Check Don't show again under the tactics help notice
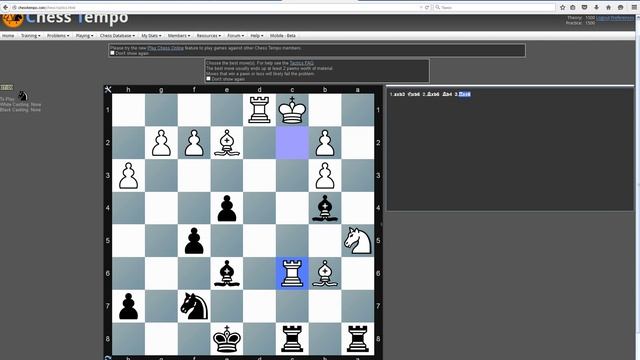This screenshot has height=360, width=640. point(208,79)
